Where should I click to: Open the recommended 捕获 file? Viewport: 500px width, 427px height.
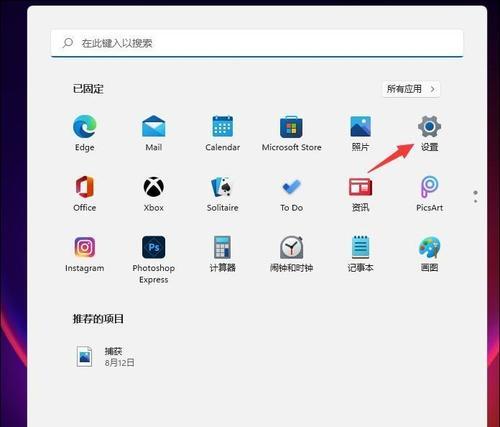coord(104,356)
